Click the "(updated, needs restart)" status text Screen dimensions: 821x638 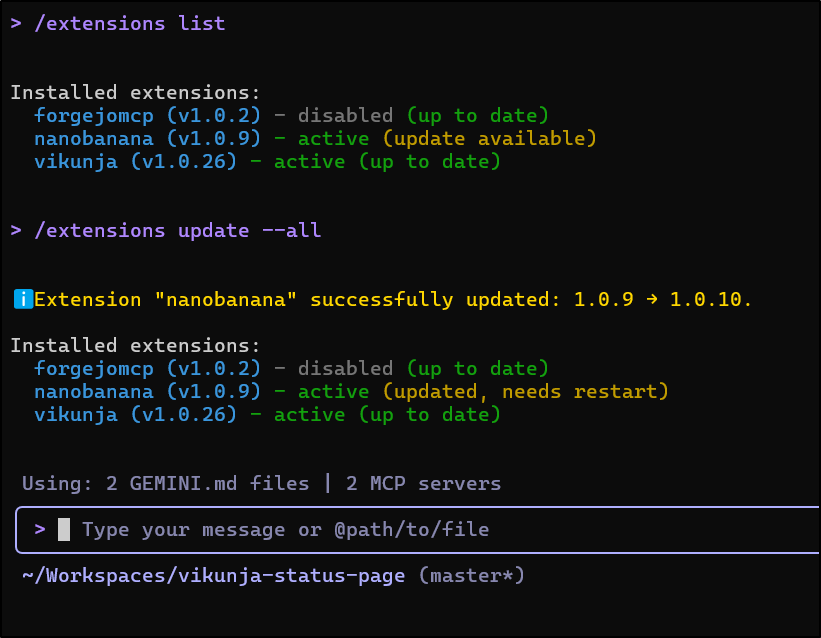(x=525, y=391)
